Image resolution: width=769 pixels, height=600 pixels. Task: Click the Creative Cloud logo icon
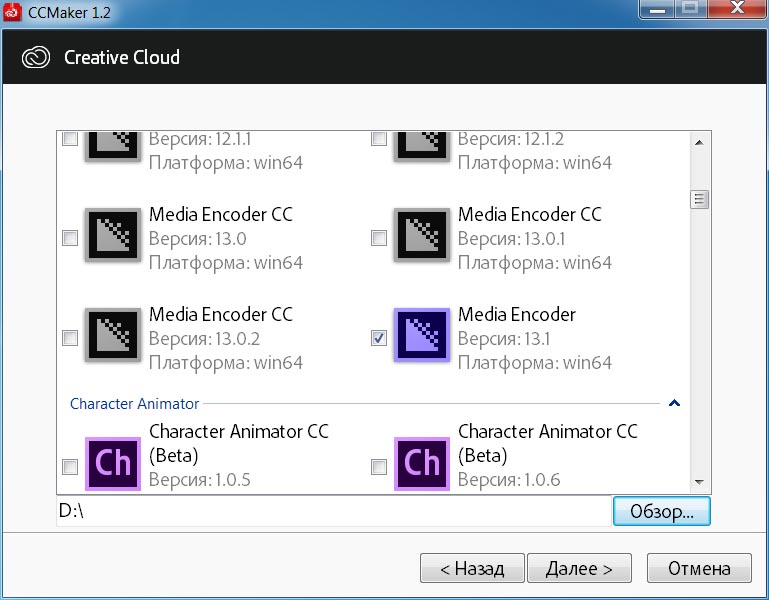tap(36, 57)
